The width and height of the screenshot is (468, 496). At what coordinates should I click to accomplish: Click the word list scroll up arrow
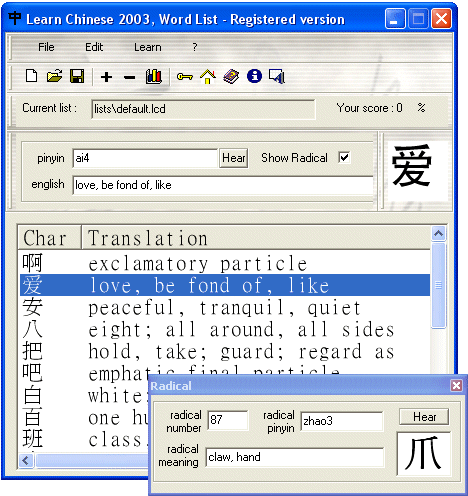438,233
